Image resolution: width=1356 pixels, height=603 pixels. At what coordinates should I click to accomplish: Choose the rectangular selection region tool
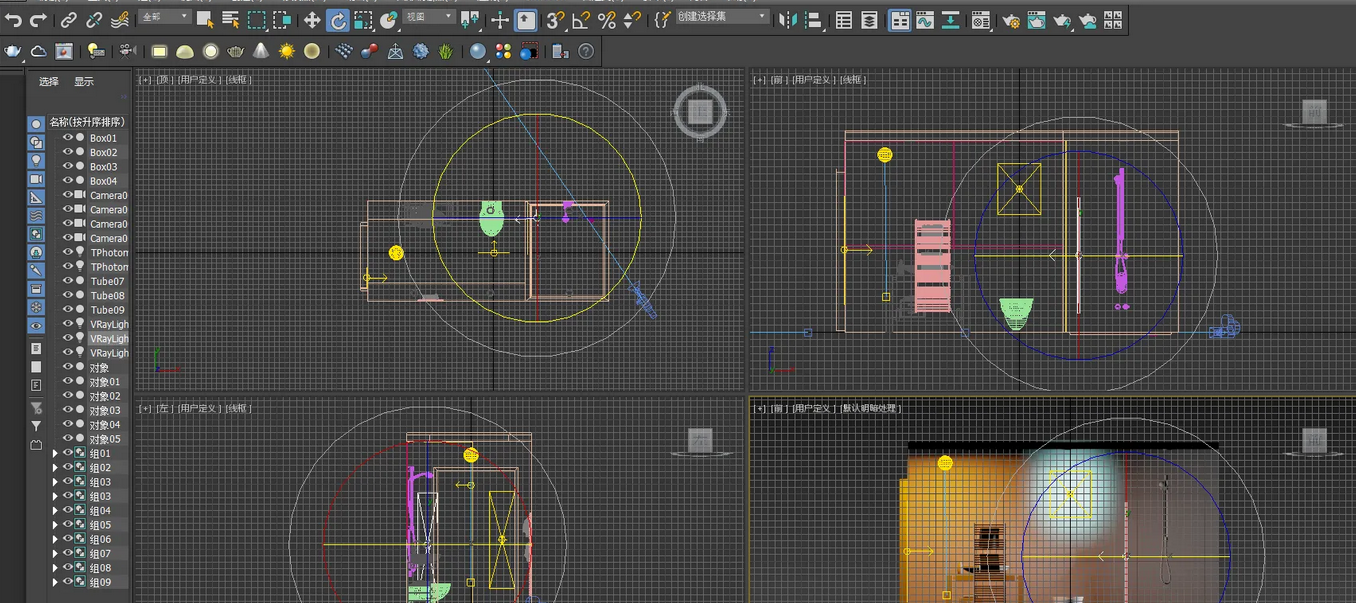coord(256,19)
